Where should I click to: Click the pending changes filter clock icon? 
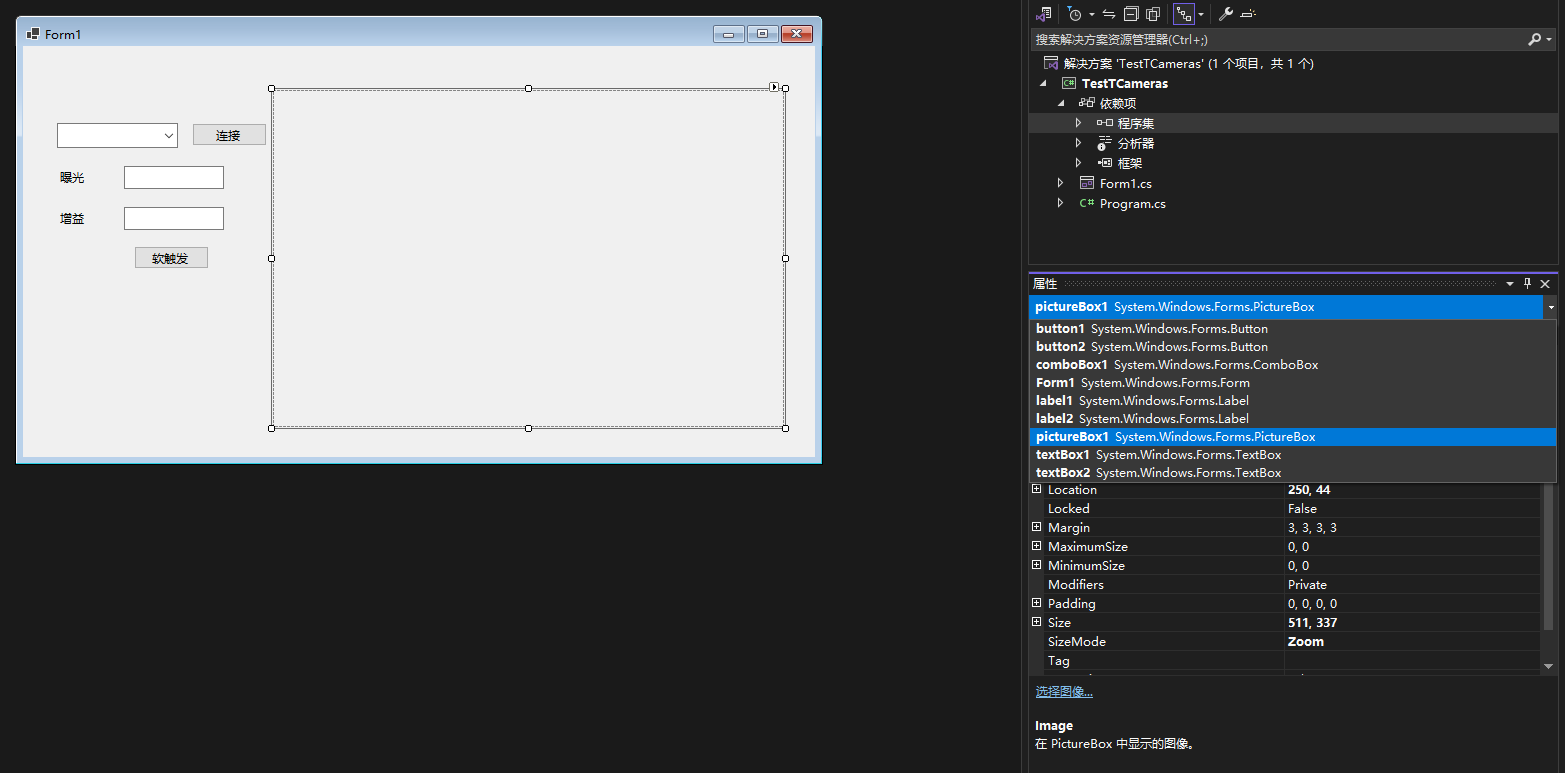tap(1075, 14)
